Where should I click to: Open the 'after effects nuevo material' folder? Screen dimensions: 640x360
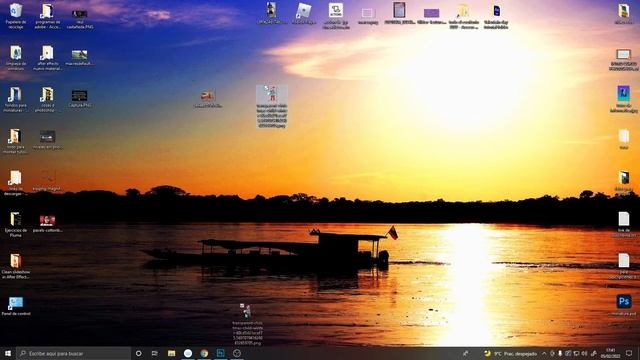47,58
